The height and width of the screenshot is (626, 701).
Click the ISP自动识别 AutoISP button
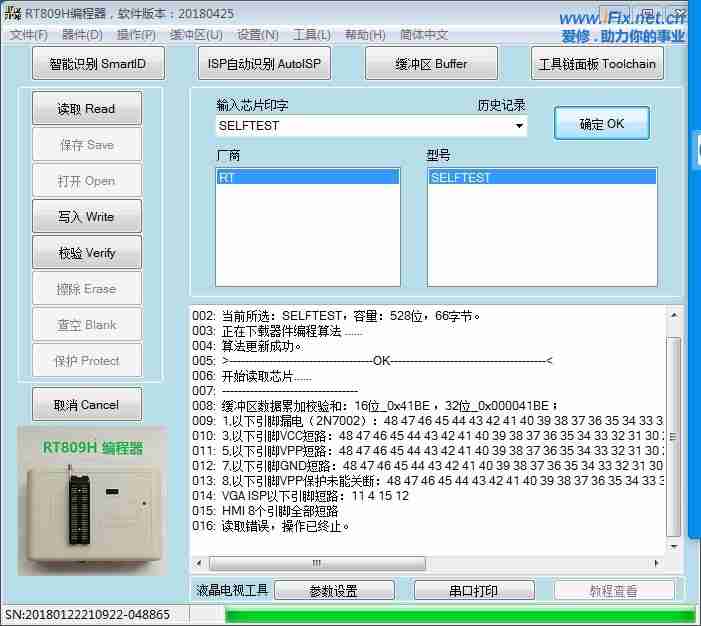(264, 63)
